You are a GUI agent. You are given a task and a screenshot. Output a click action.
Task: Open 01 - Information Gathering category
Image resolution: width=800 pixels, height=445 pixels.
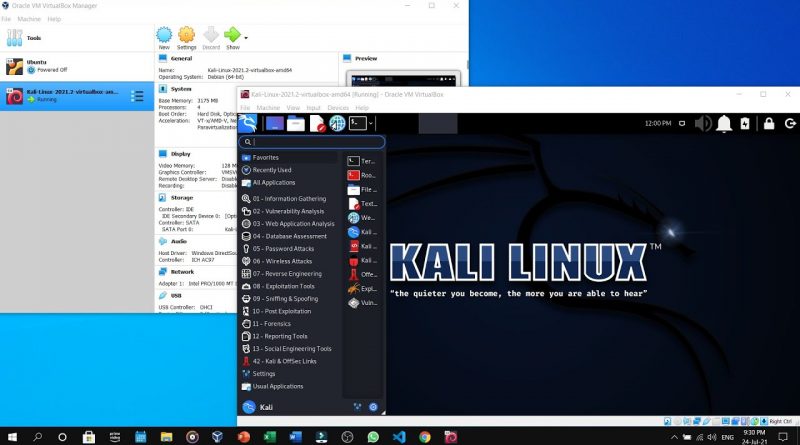[288, 199]
